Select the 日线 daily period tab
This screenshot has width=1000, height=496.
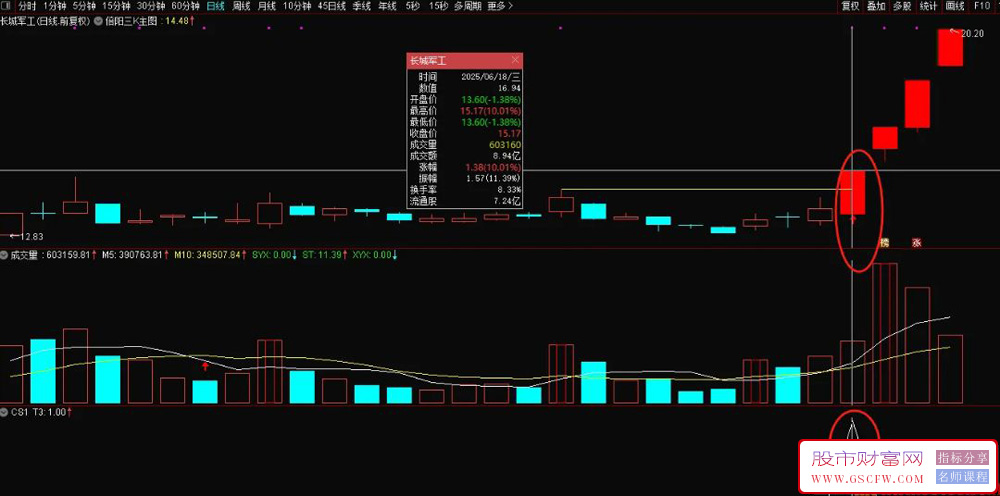(216, 6)
